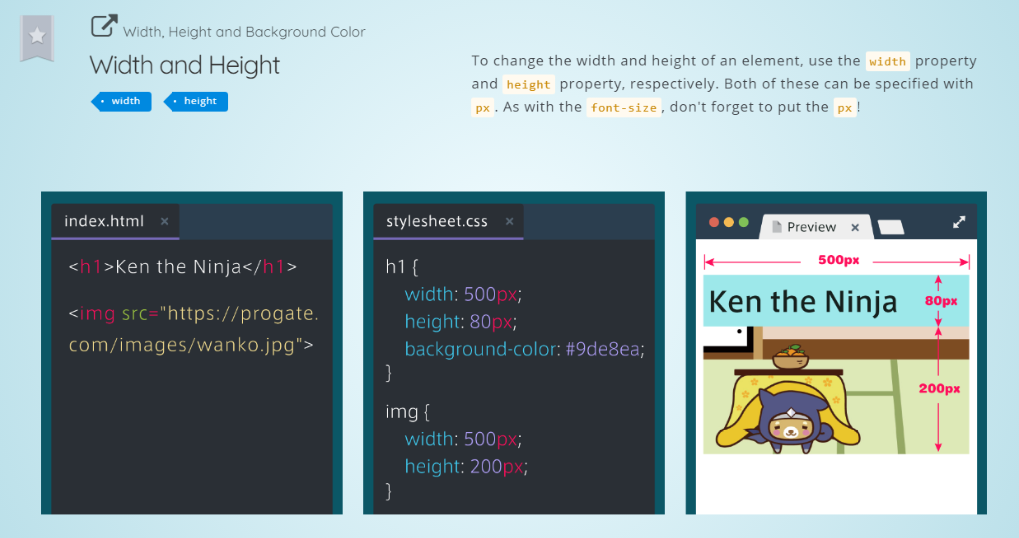Click the bookmark star icon
The width and height of the screenshot is (1019, 538).
37,36
